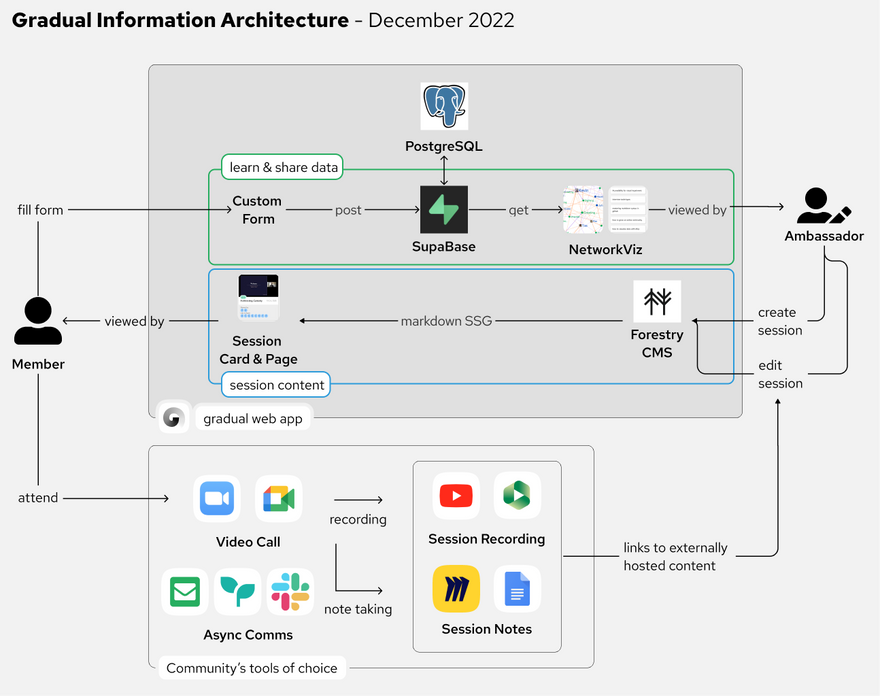This screenshot has width=880, height=696.
Task: Click the YouTube icon in Session Recording
Action: 456,496
